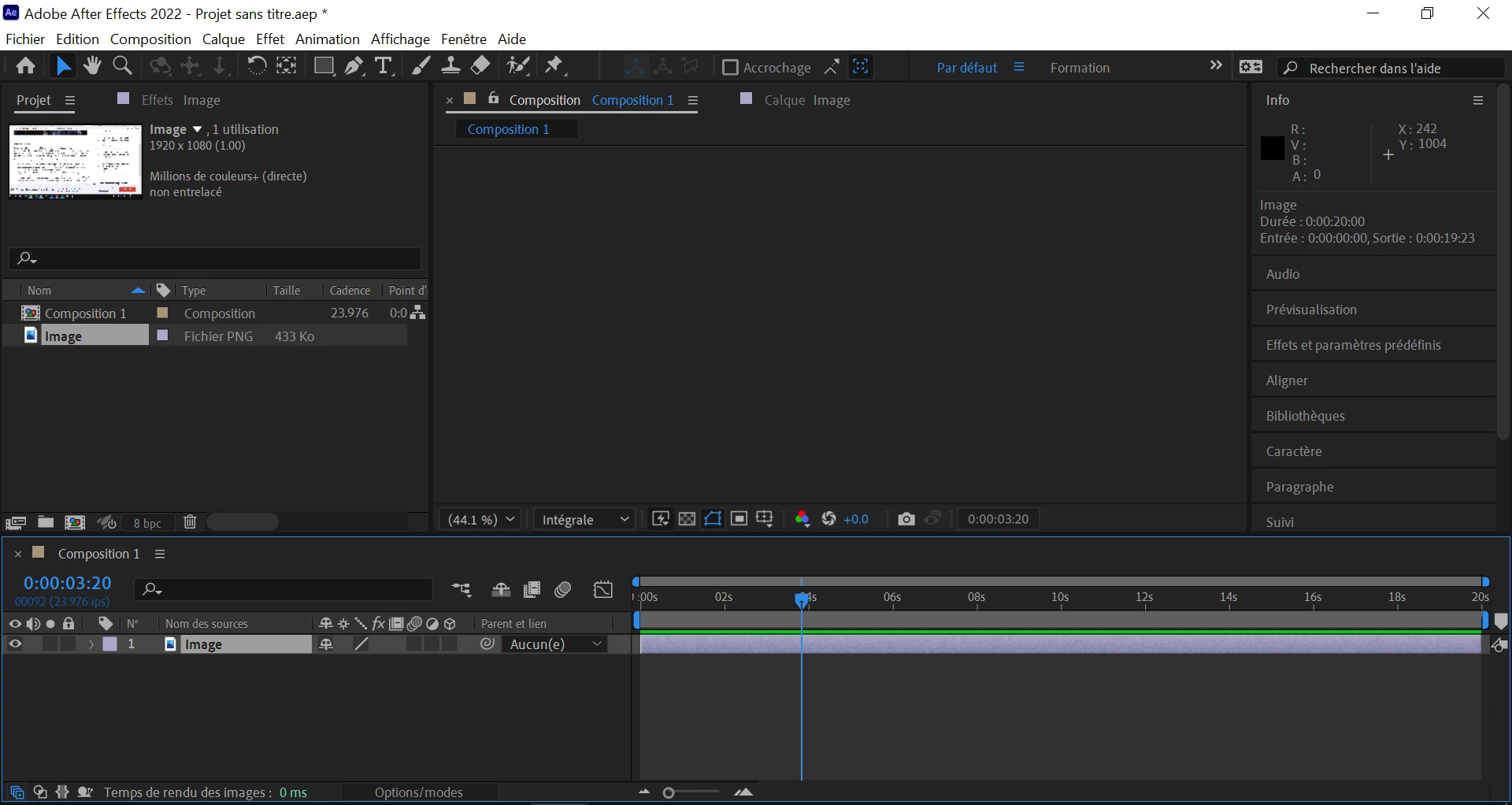Open the Fichier menu

coord(25,39)
